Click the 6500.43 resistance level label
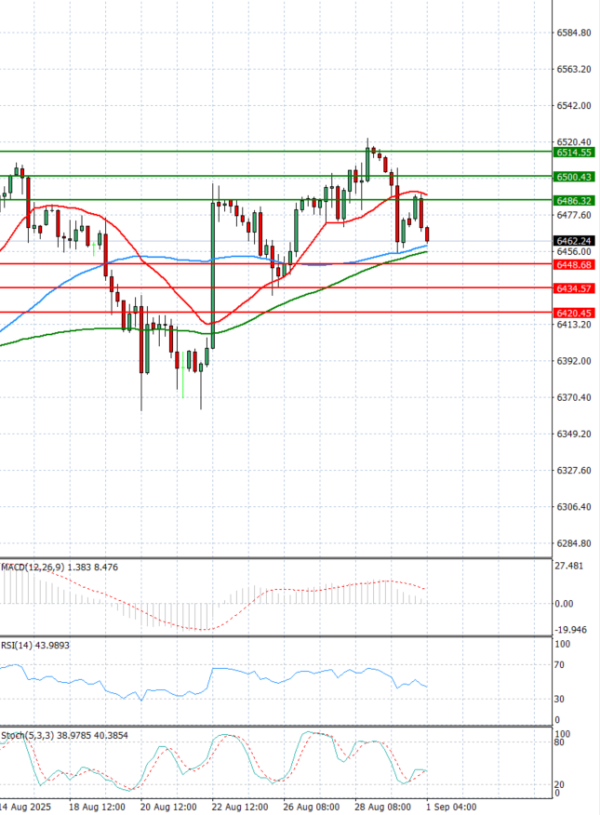The image size is (600, 815). pyautogui.click(x=574, y=177)
